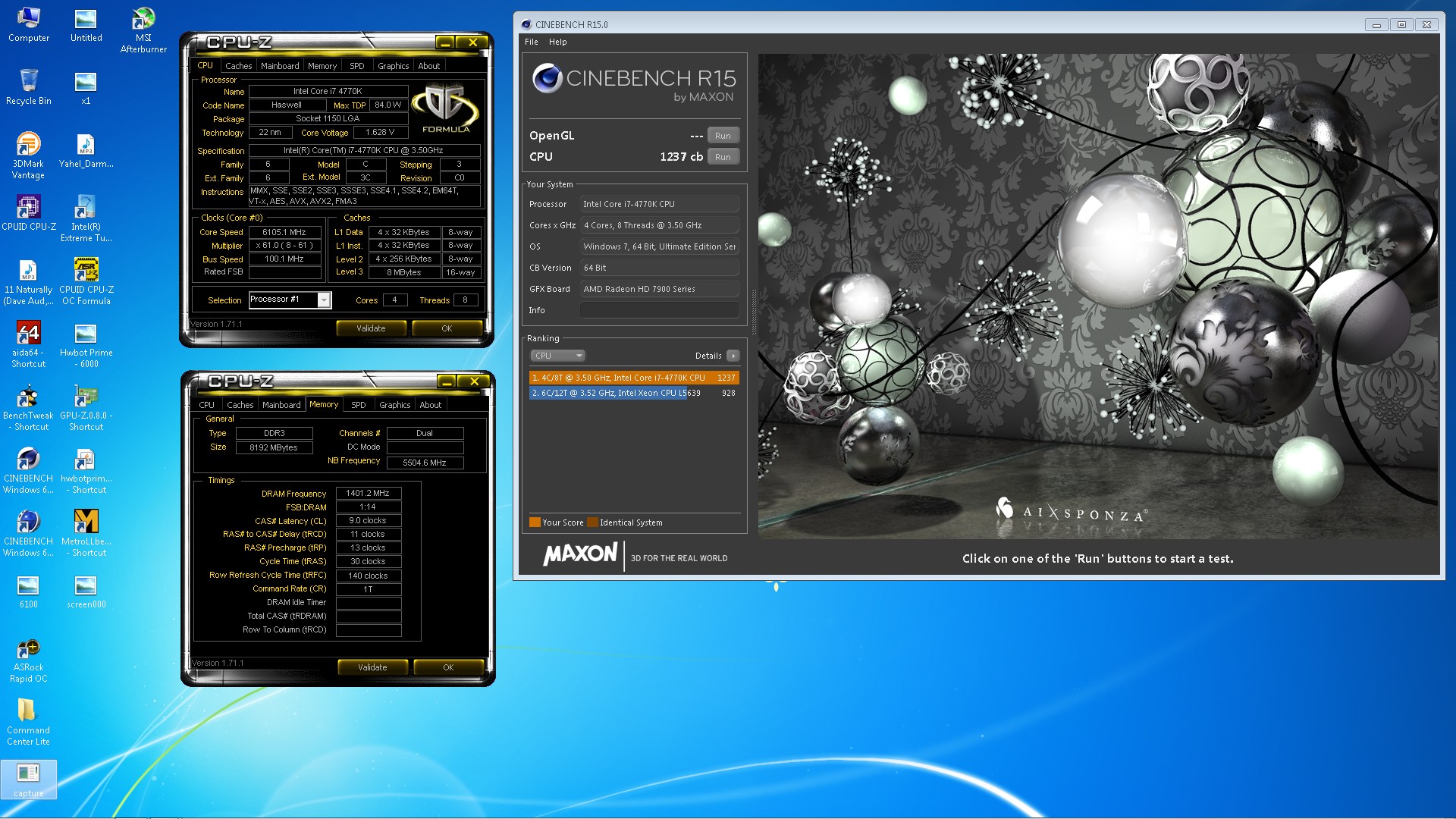Open Graphics tab in lower CPU-Z window
This screenshot has height=819, width=1456.
(395, 405)
